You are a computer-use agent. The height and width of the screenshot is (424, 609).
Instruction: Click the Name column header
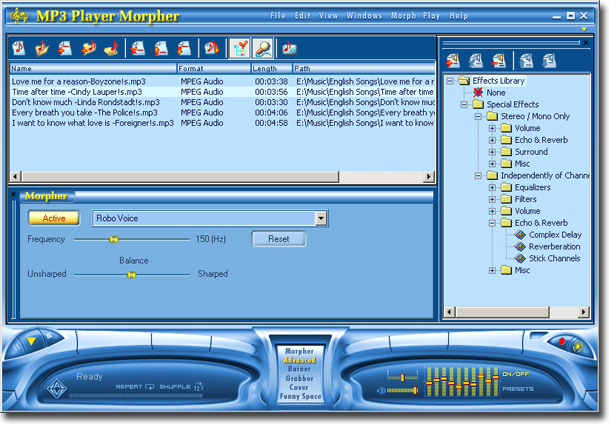coord(93,68)
